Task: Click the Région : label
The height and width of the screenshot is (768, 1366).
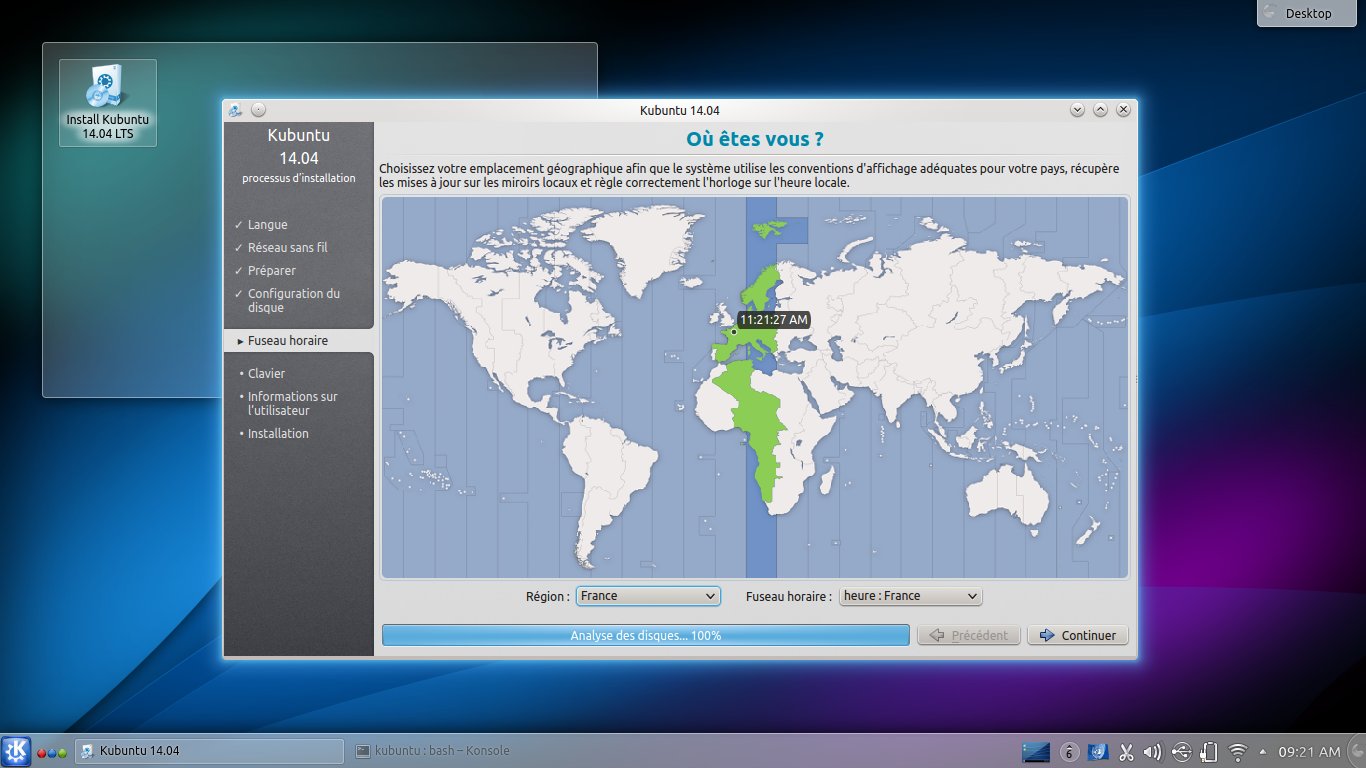Action: (548, 596)
